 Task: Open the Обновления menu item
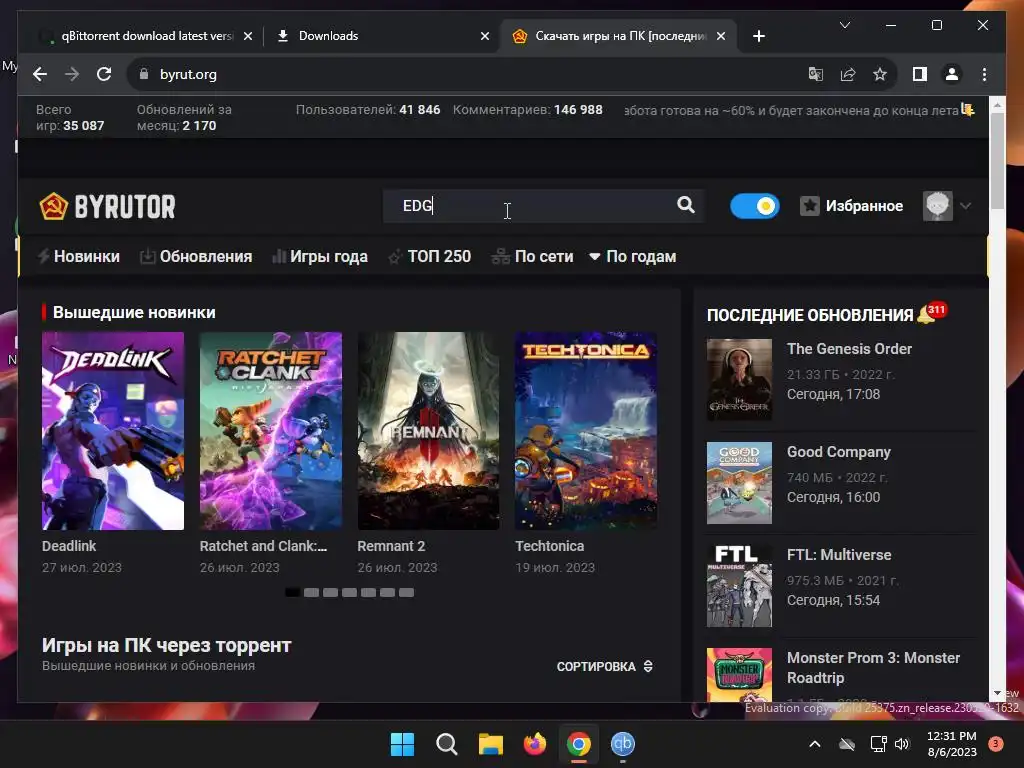pyautogui.click(x=197, y=257)
